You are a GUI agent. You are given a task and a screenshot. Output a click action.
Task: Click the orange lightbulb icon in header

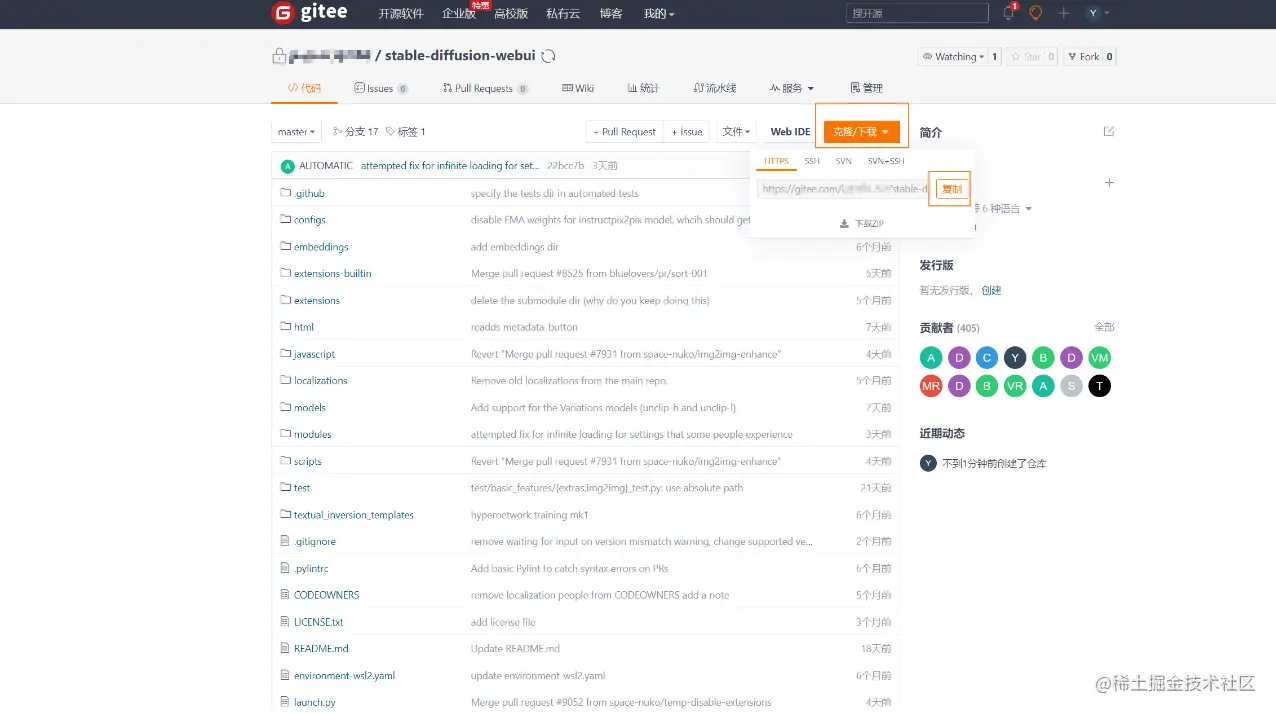pos(1036,13)
